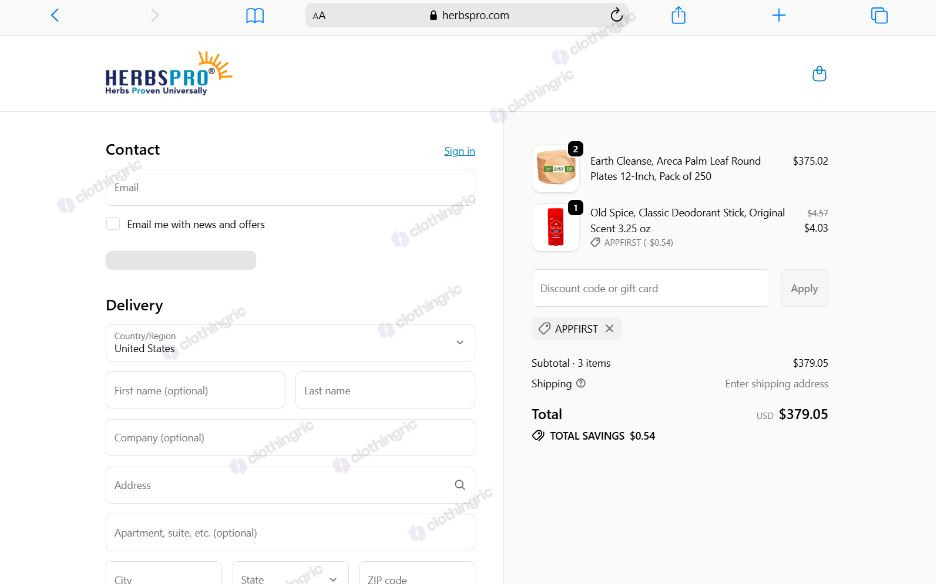Click the Shipping help question icon
This screenshot has width=936, height=584.
581,383
